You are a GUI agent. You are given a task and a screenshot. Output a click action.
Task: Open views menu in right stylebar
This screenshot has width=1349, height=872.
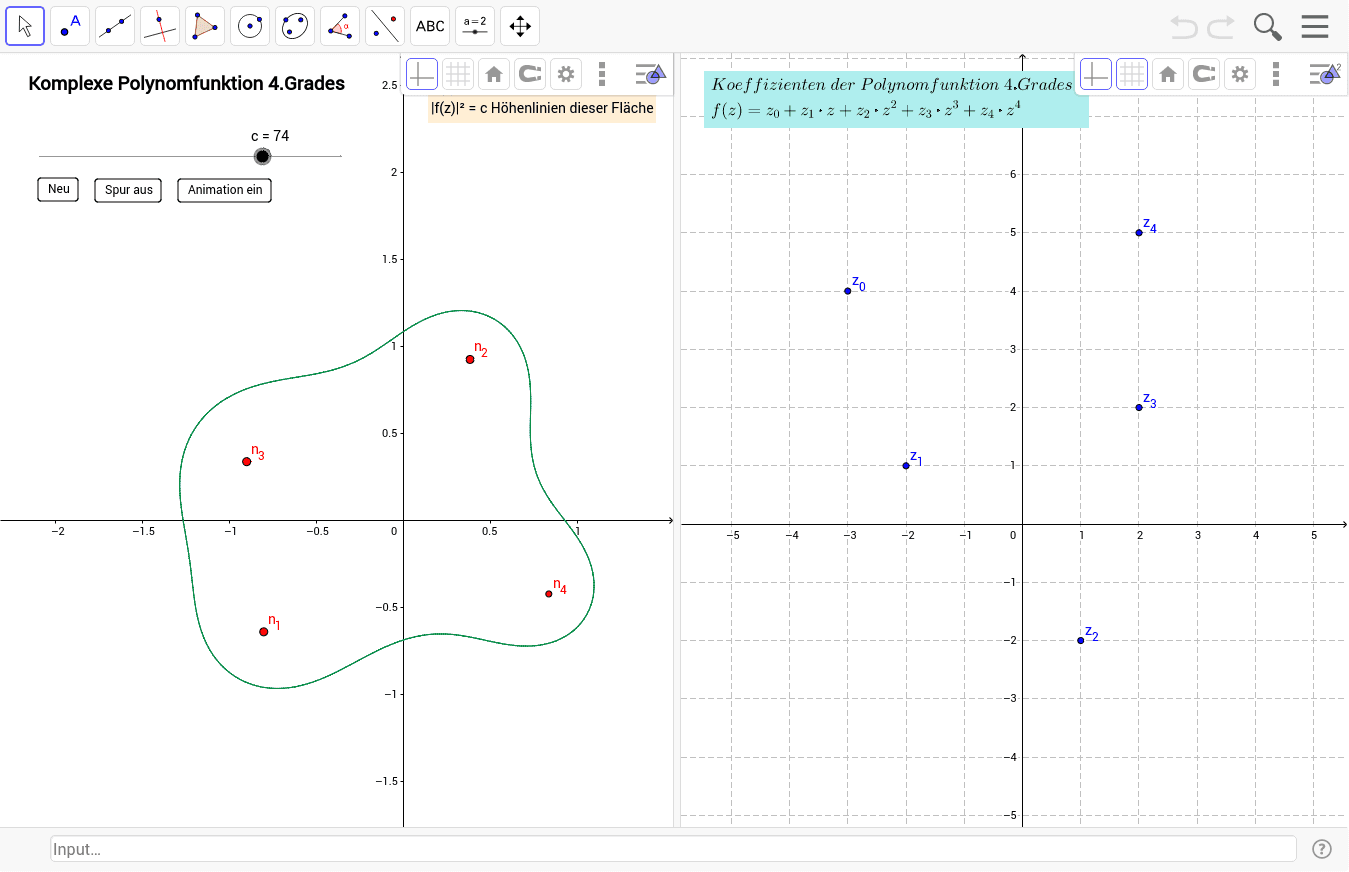(1325, 73)
